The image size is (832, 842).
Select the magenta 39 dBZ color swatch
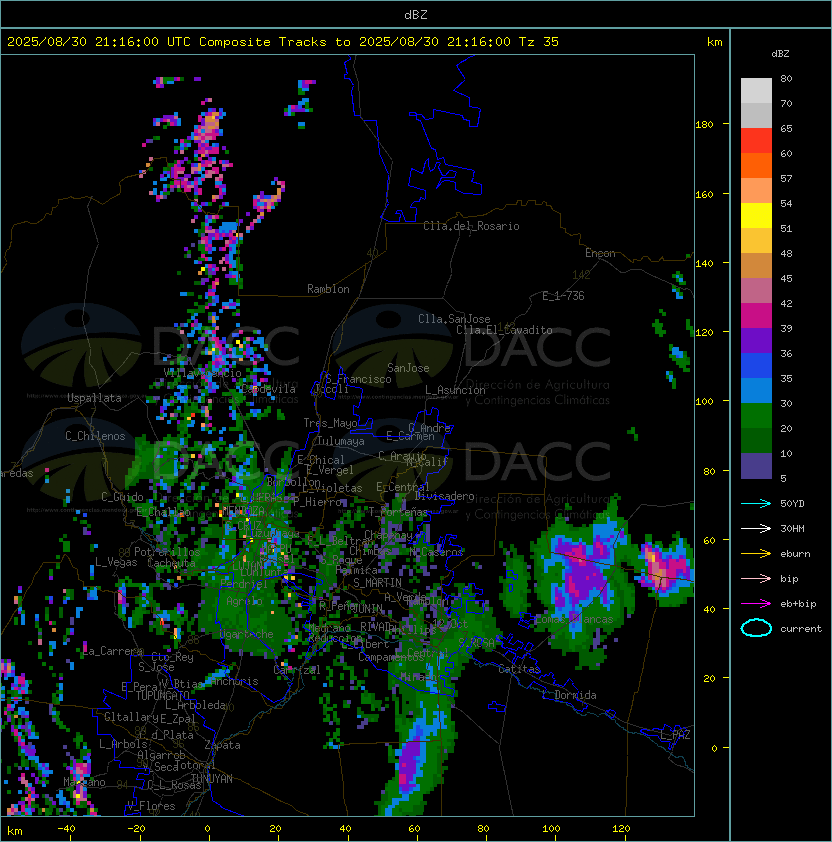pos(756,316)
